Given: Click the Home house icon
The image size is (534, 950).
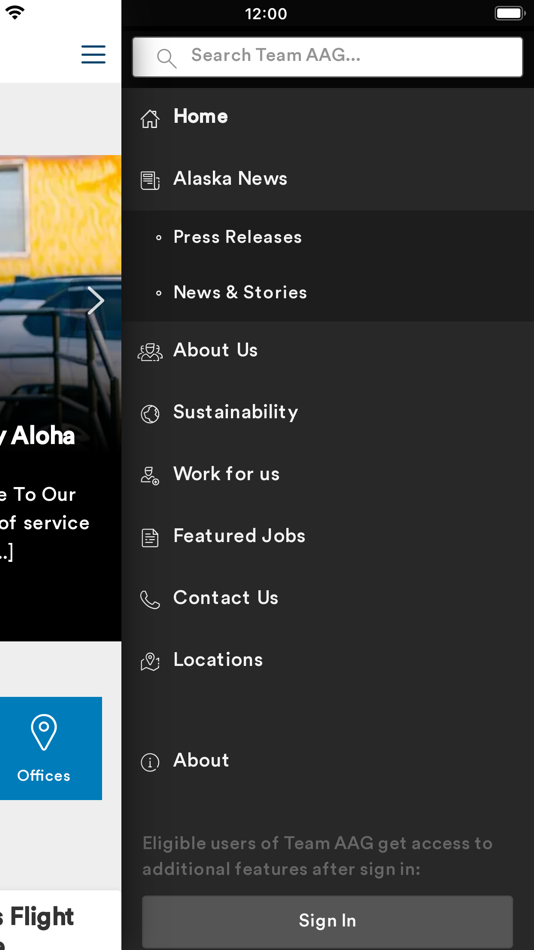Looking at the screenshot, I should (150, 118).
